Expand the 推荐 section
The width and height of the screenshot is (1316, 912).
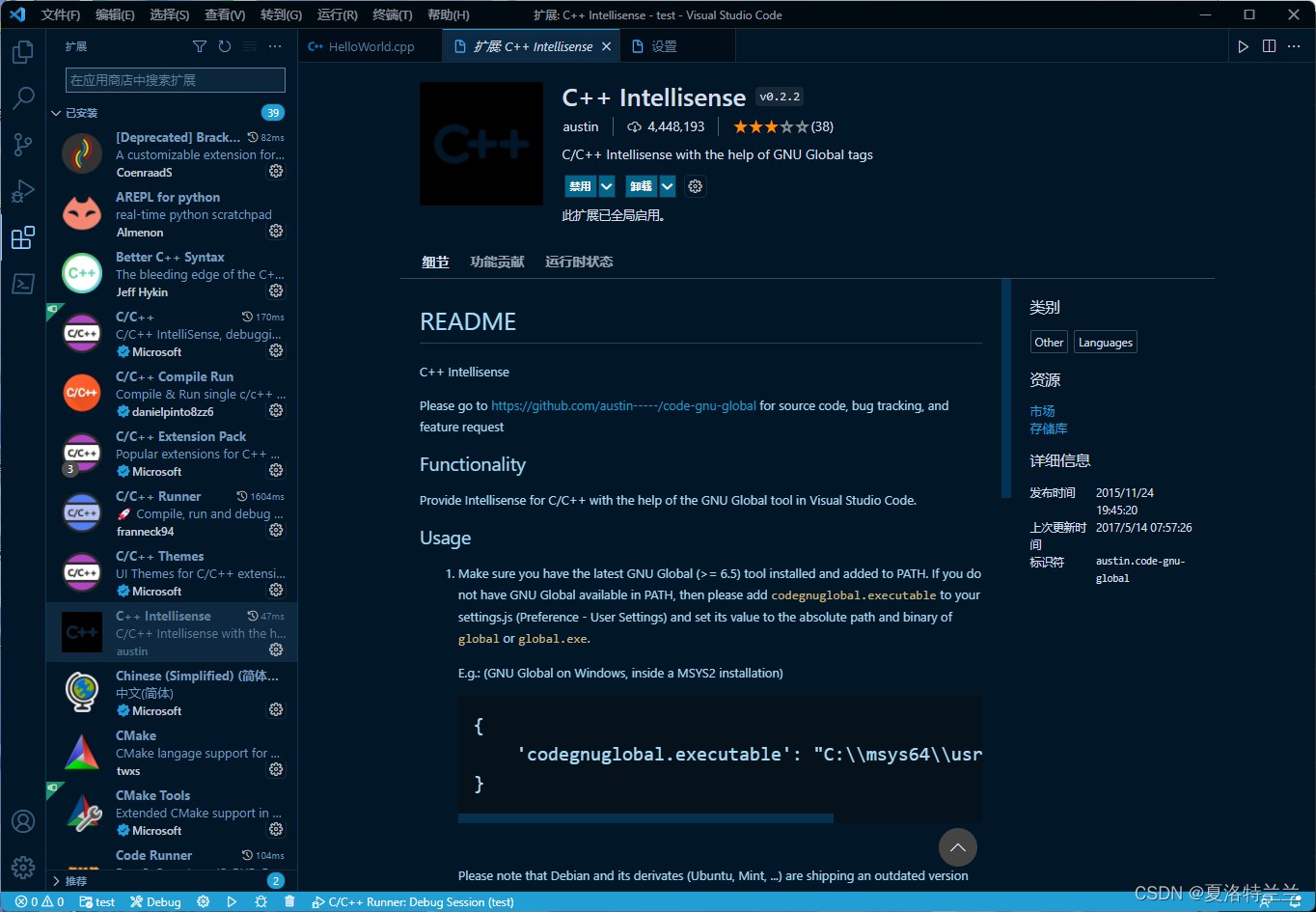172,880
